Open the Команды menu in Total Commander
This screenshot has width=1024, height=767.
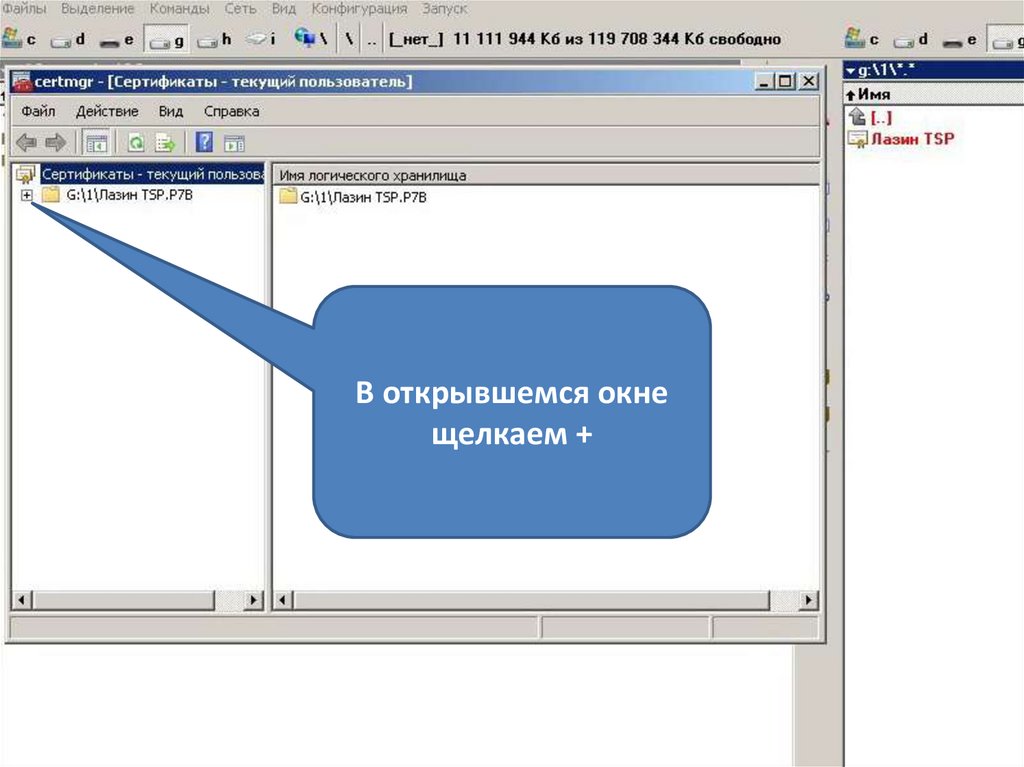pos(180,8)
